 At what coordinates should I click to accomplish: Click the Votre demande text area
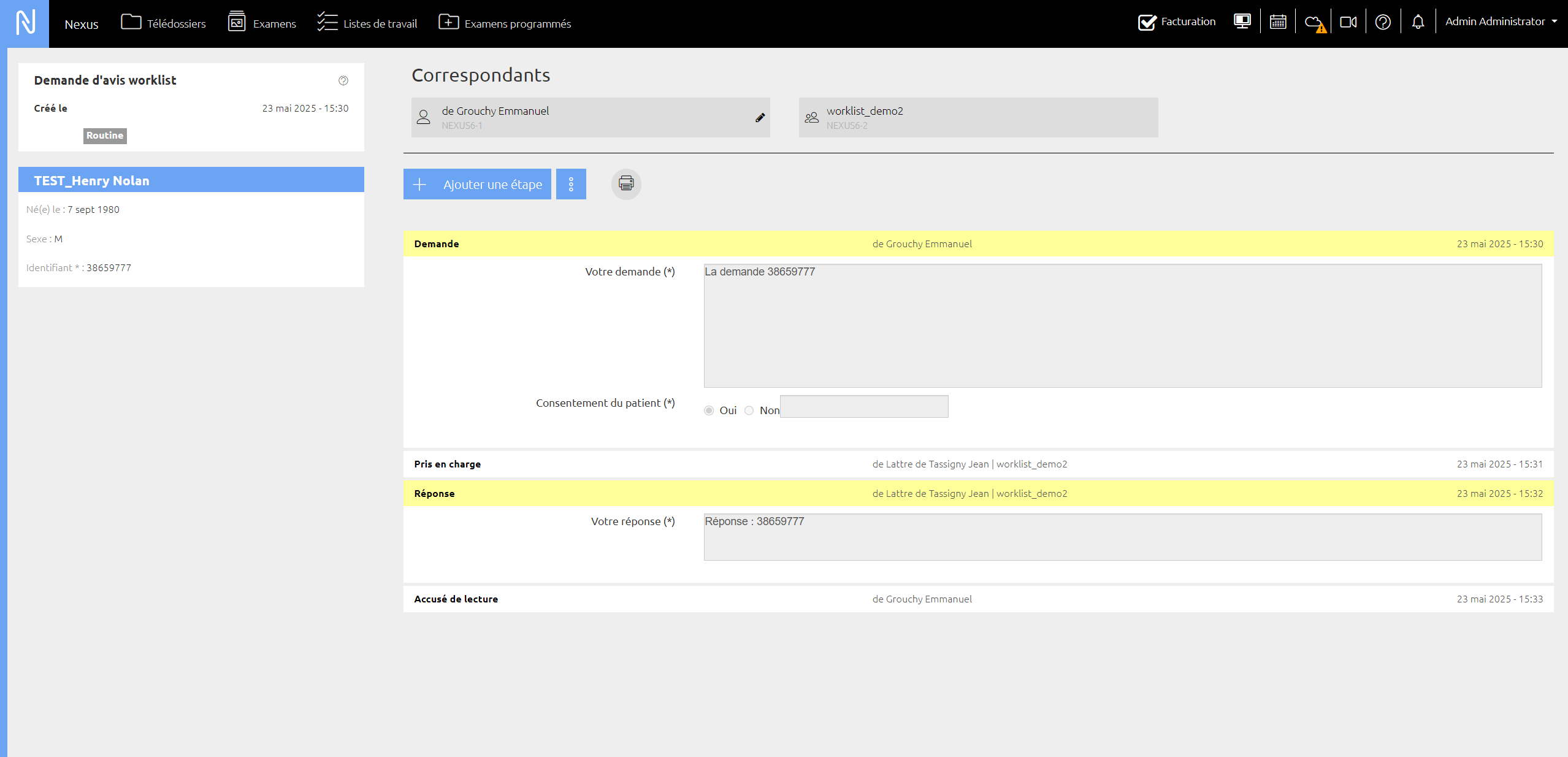click(1123, 326)
